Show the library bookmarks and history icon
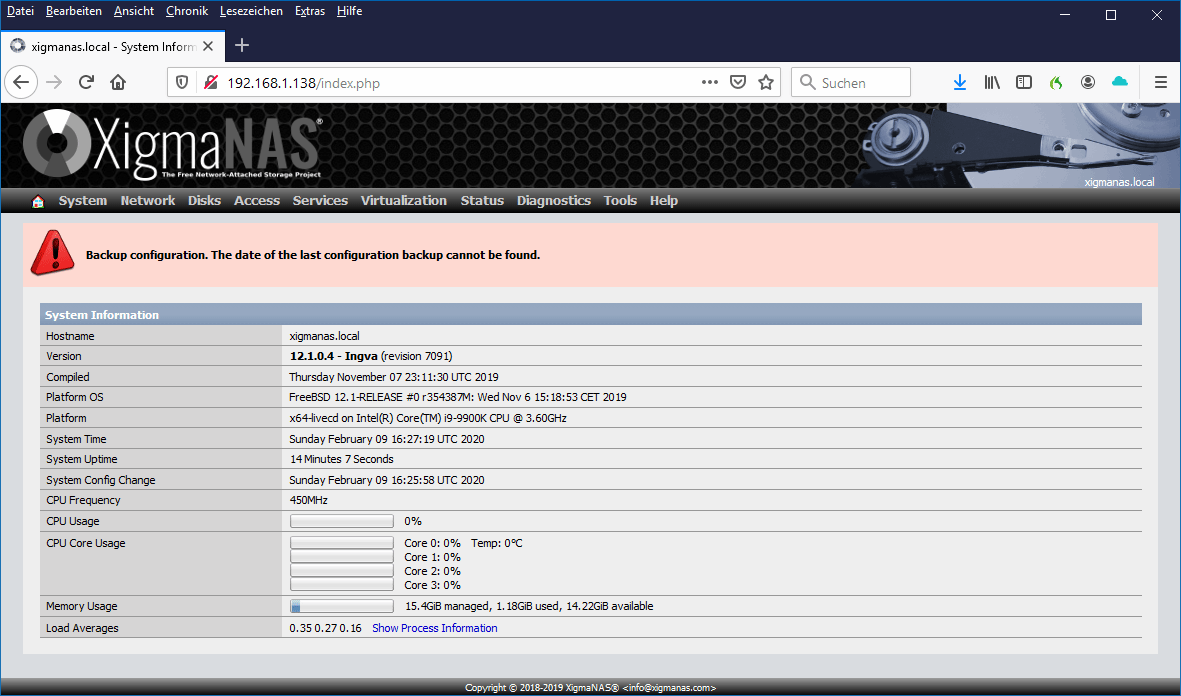The width and height of the screenshot is (1181, 696). 991,83
